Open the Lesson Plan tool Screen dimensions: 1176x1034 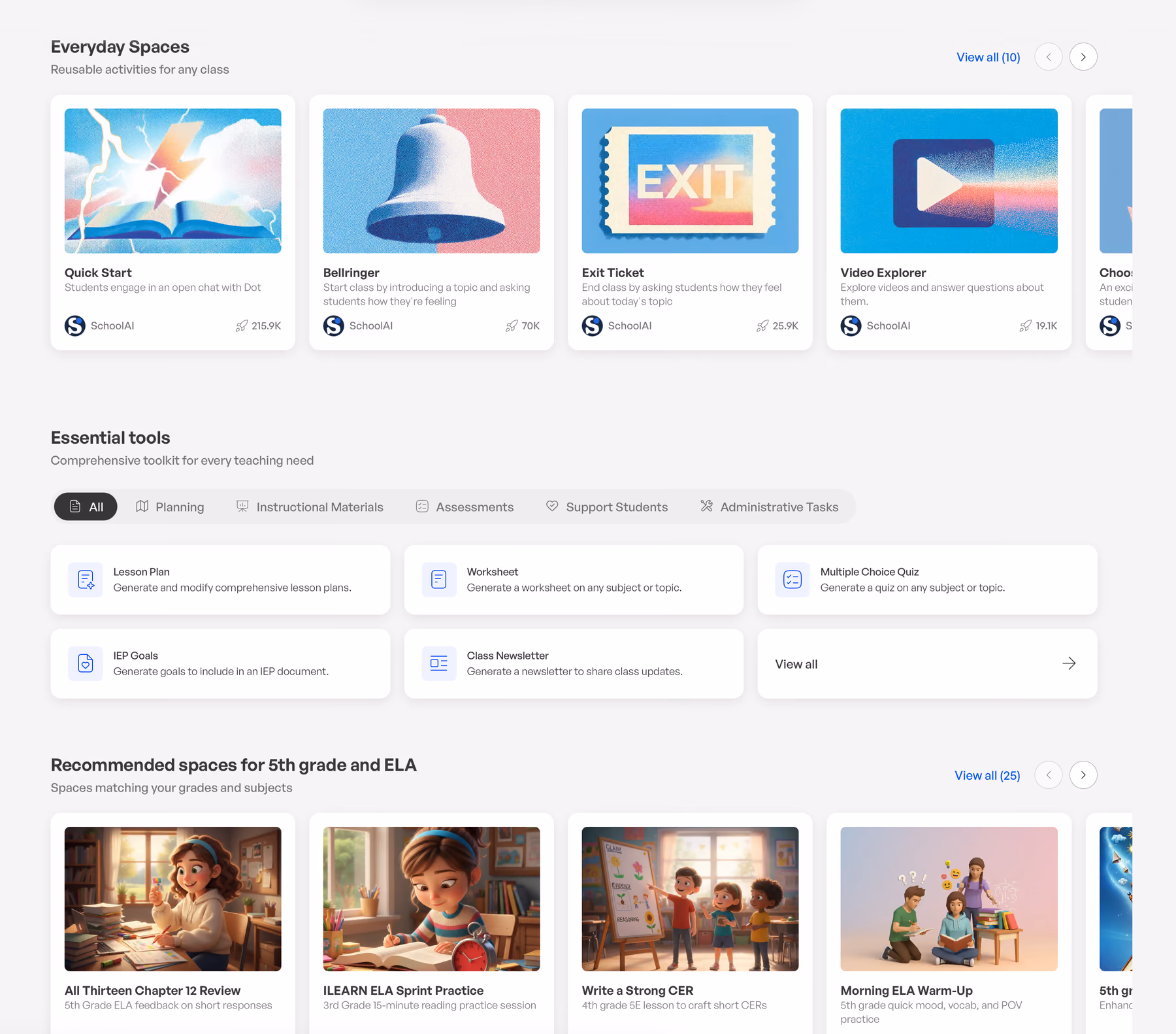pos(220,580)
